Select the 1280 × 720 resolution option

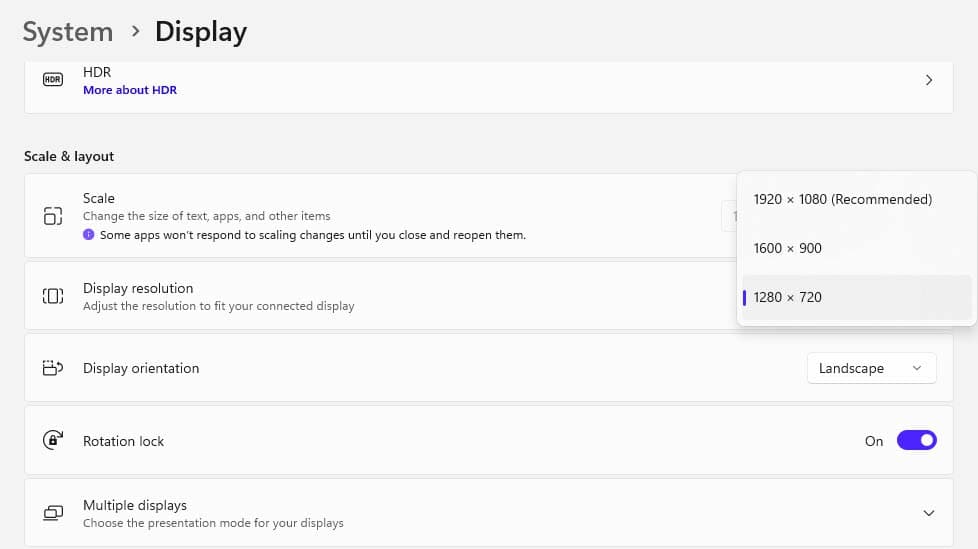(788, 297)
